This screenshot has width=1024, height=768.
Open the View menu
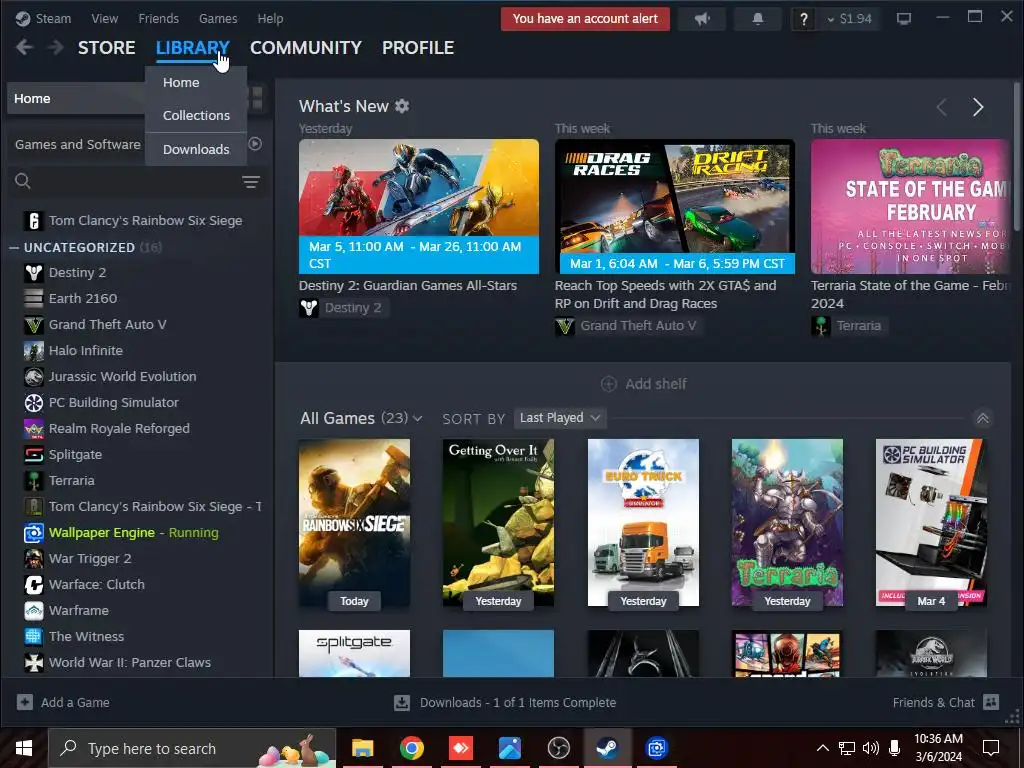click(x=104, y=18)
